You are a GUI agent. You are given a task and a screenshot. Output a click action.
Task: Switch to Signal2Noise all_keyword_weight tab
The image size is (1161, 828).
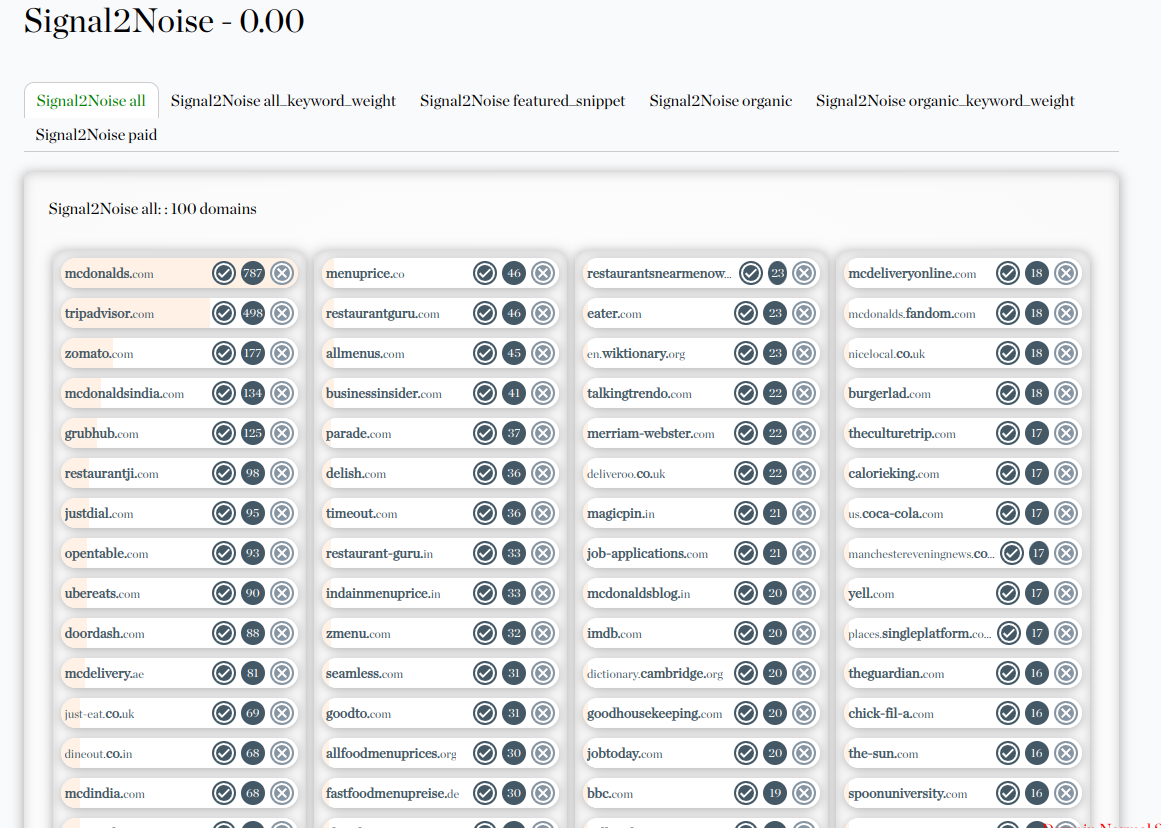284,101
